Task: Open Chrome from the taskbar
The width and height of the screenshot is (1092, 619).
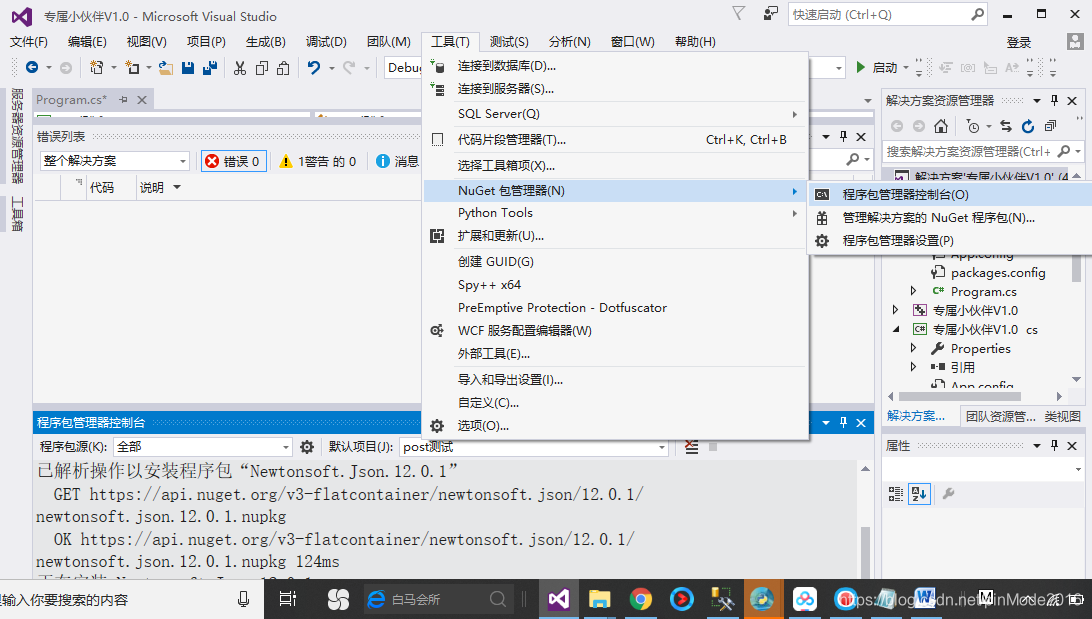Action: (641, 599)
